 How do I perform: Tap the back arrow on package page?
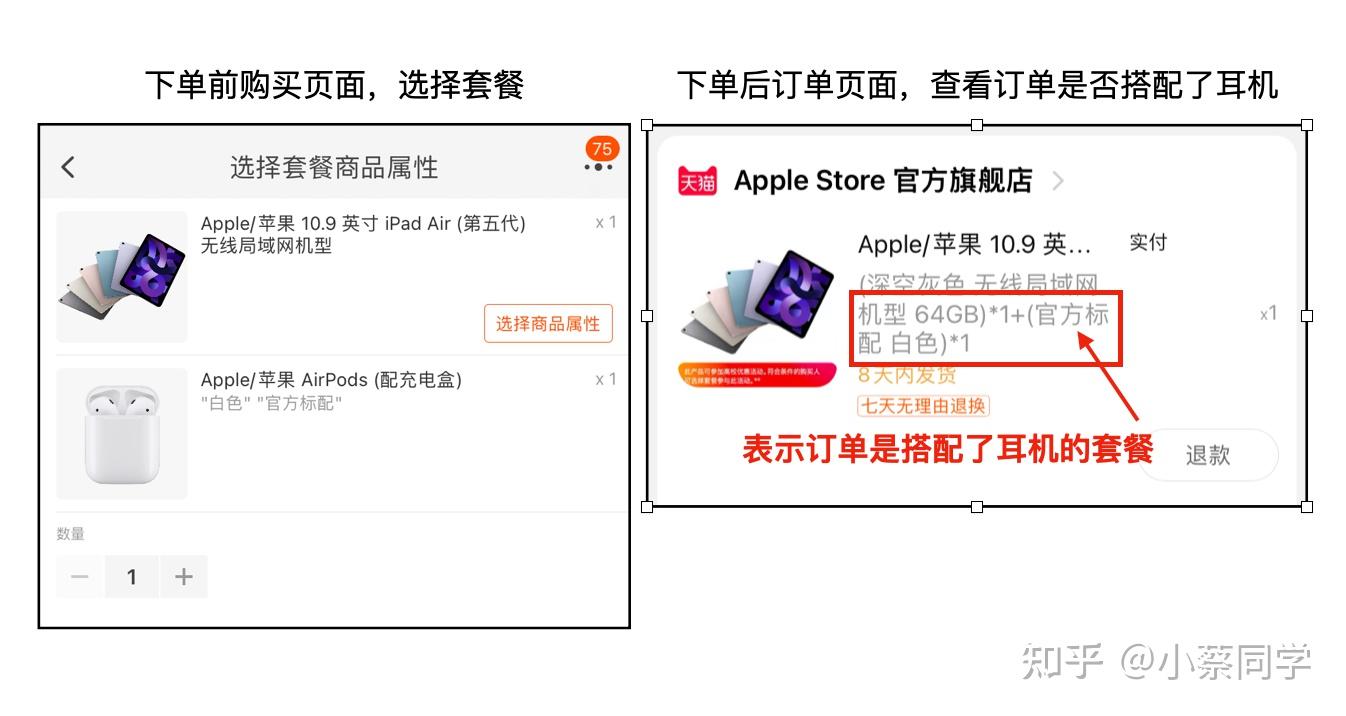point(68,167)
